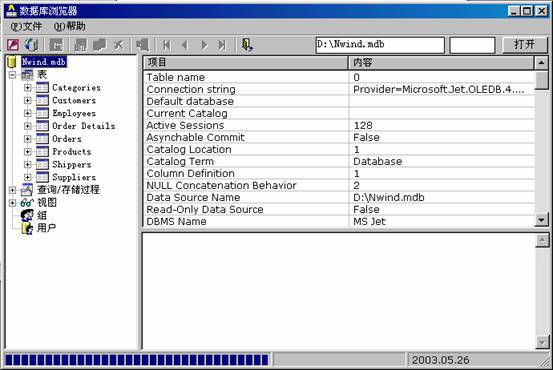Viewport: 553px width, 370px height.
Task: Click the property list scroll down arrow
Action: point(541,220)
